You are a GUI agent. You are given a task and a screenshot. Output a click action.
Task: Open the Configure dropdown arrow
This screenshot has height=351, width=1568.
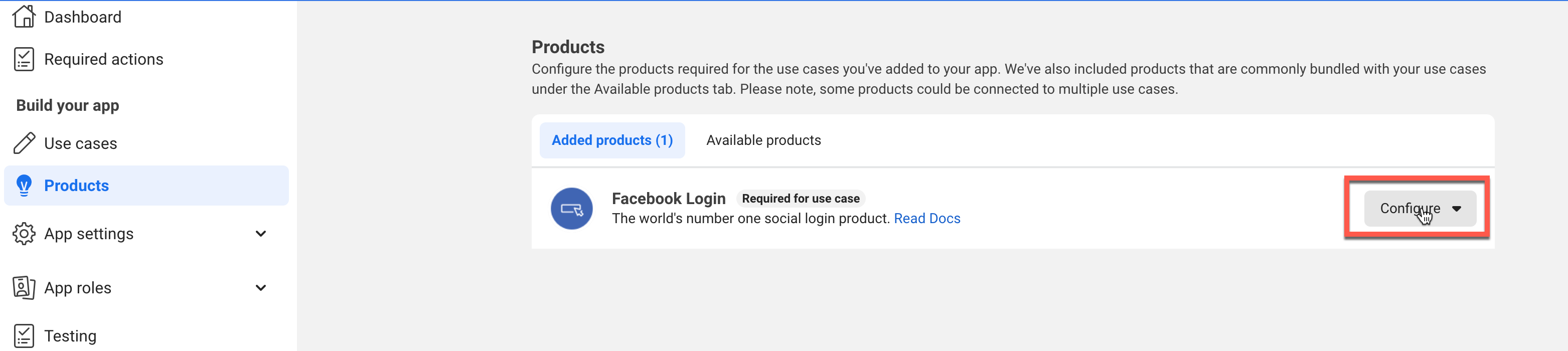point(1456,209)
